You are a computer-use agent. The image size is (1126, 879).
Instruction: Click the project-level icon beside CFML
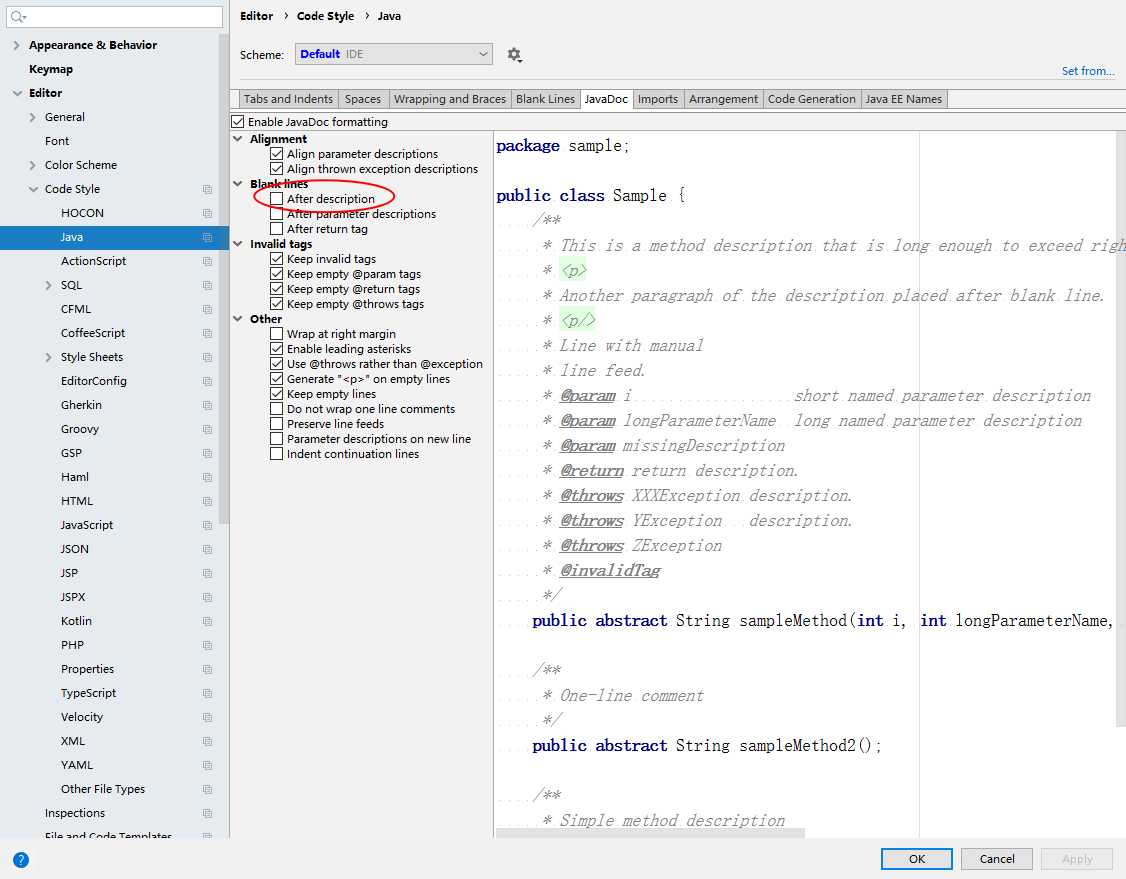(x=208, y=310)
